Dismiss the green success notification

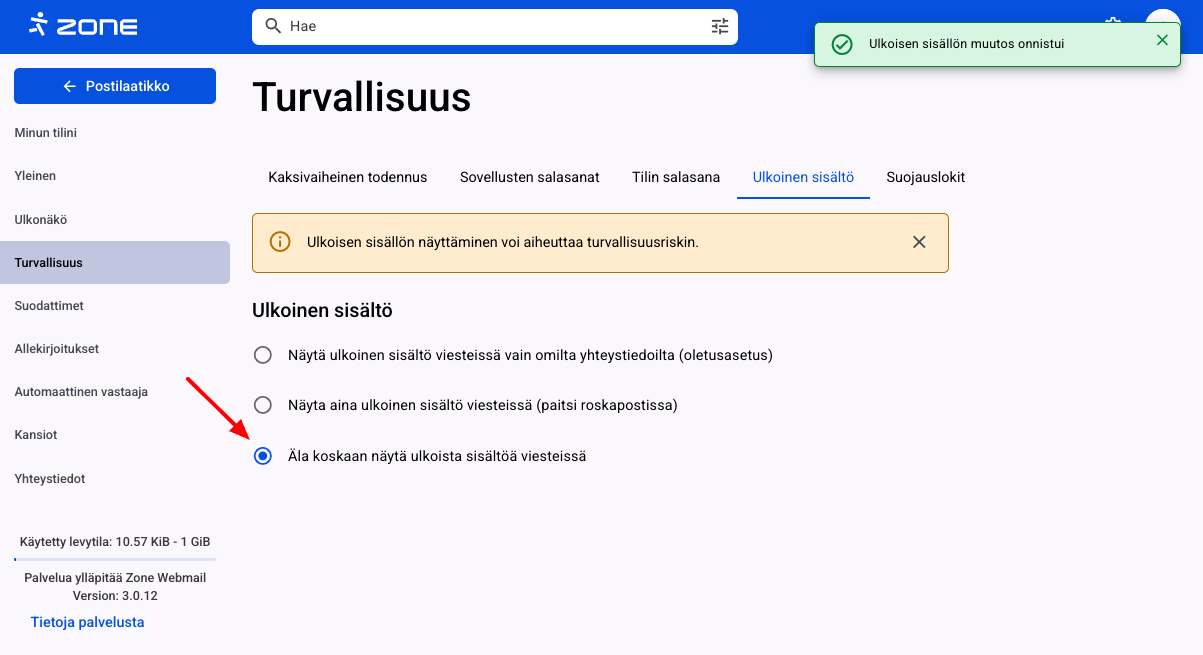(x=1162, y=40)
